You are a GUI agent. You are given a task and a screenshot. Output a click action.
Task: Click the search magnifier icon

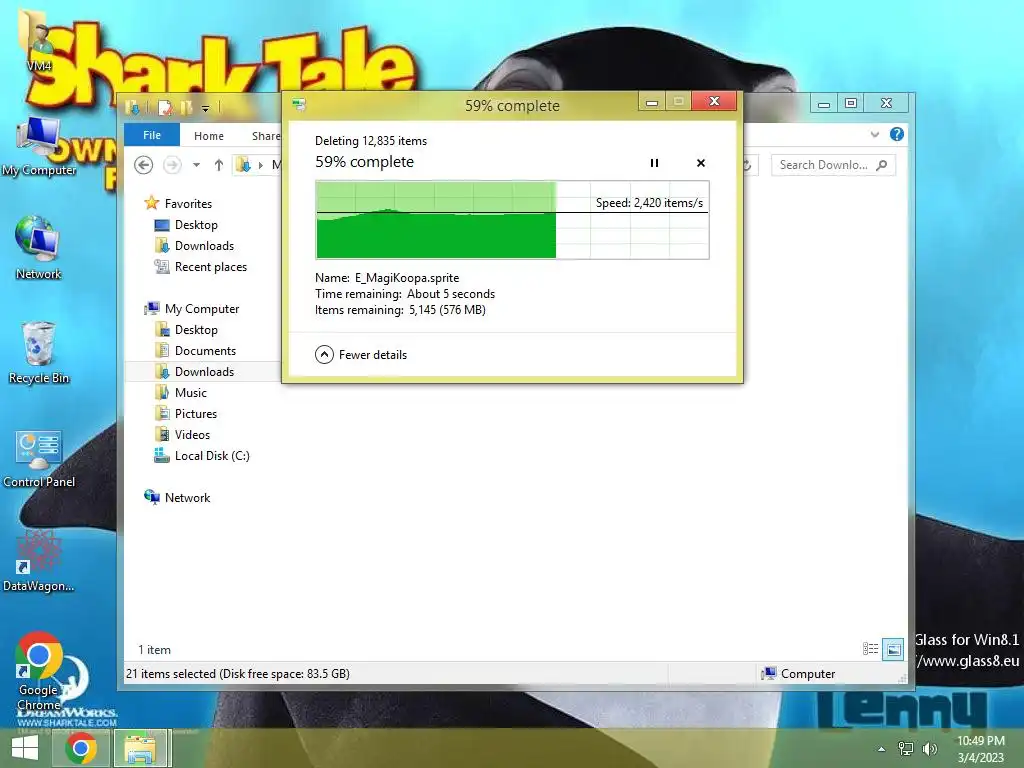click(882, 165)
